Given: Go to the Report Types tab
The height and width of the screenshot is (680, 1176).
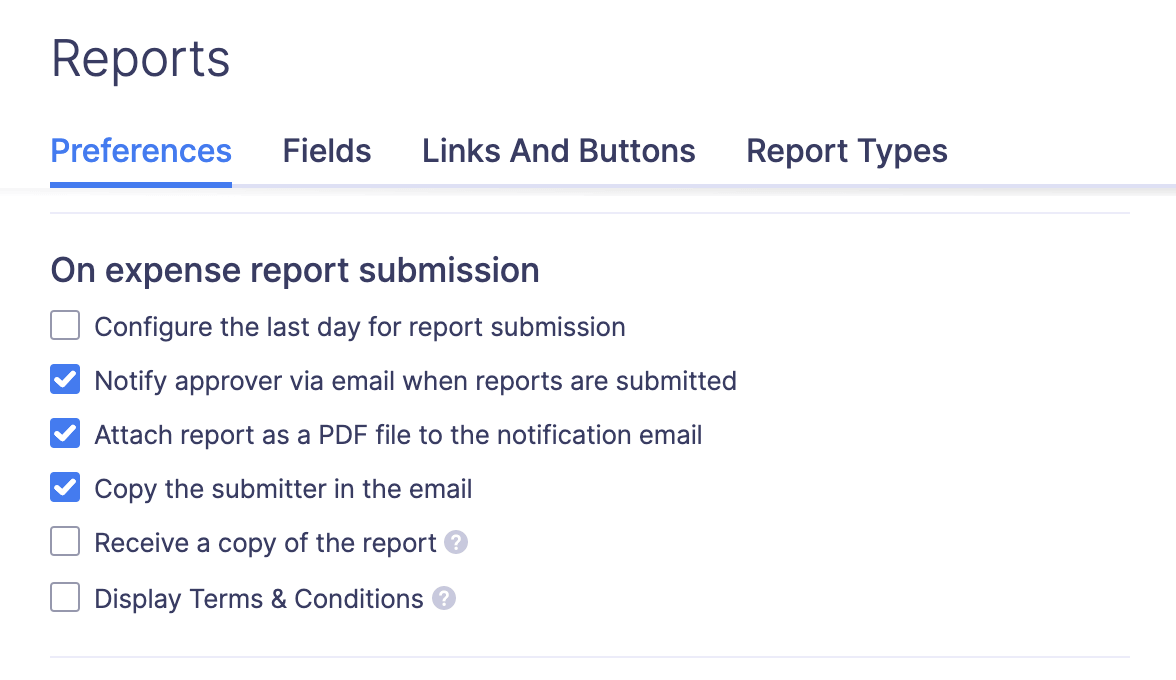Looking at the screenshot, I should pos(847,151).
